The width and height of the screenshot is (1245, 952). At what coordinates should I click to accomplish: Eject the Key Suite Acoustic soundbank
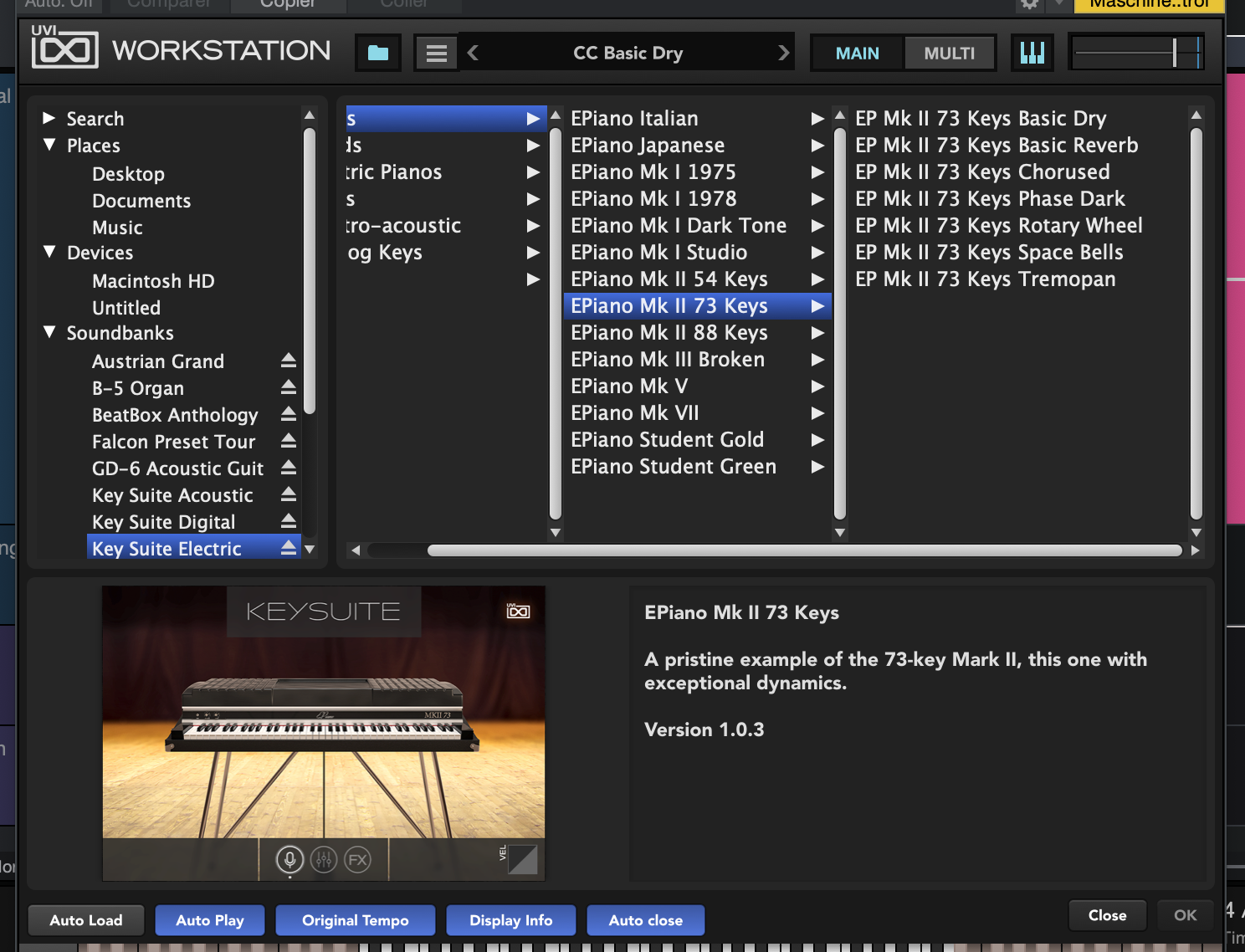(289, 494)
